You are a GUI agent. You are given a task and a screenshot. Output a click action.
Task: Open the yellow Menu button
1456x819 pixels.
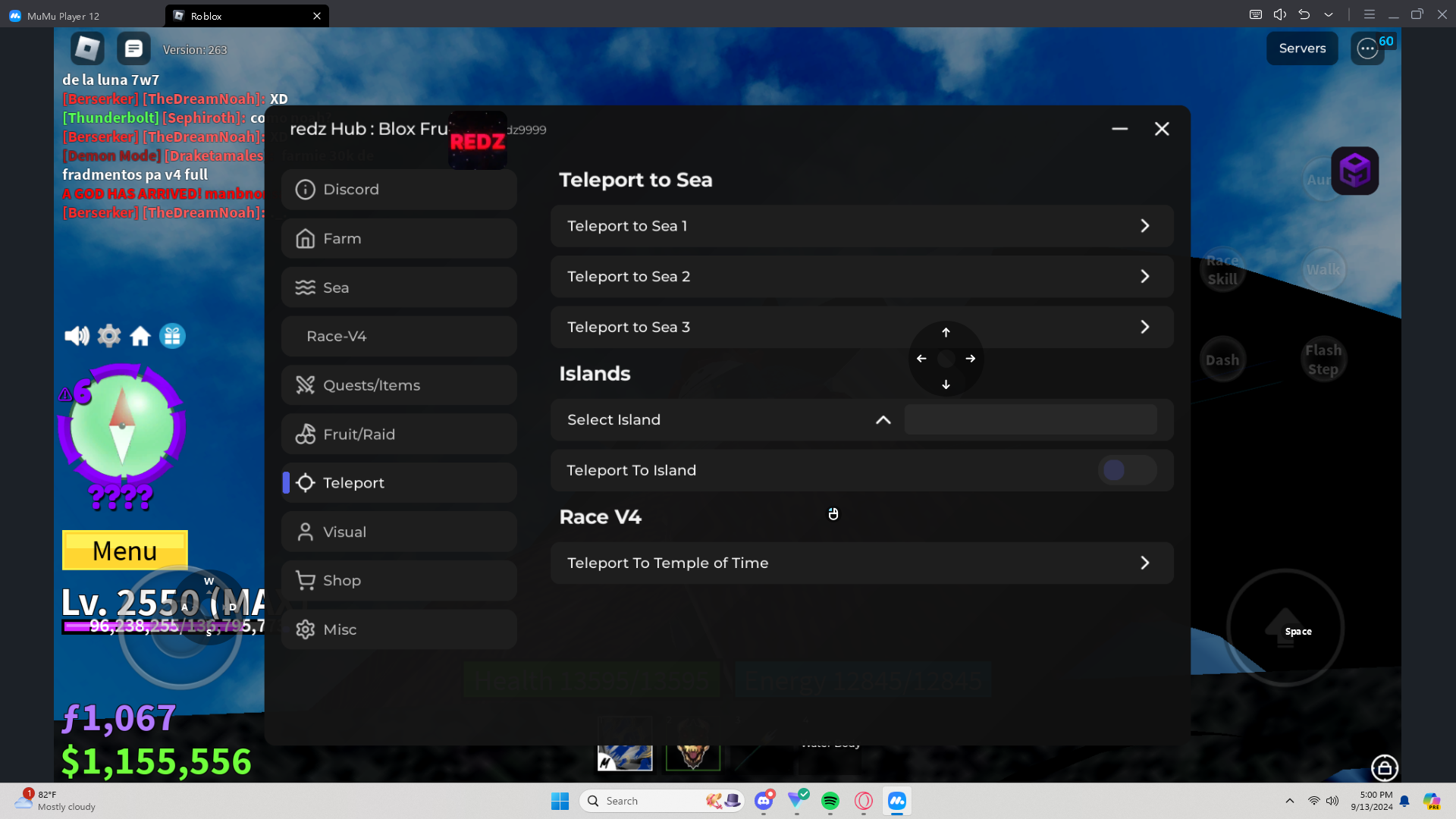[125, 551]
